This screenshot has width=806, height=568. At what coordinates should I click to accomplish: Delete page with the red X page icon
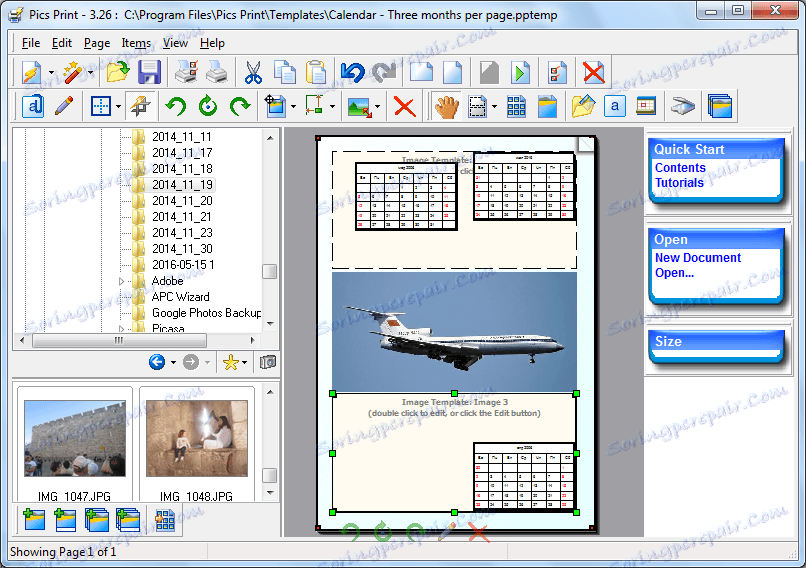coord(594,72)
